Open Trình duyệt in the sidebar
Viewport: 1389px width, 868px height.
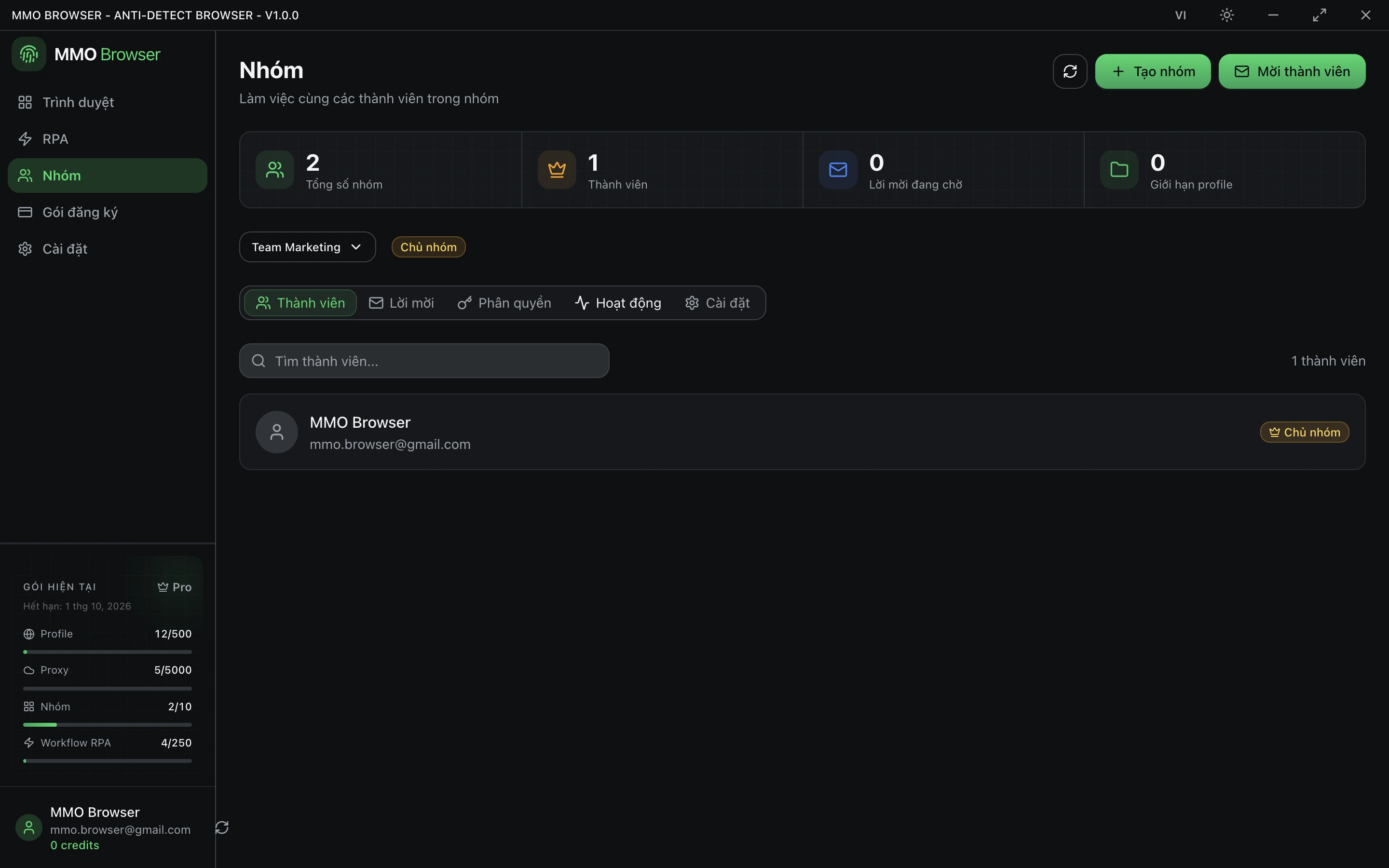pyautogui.click(x=108, y=102)
